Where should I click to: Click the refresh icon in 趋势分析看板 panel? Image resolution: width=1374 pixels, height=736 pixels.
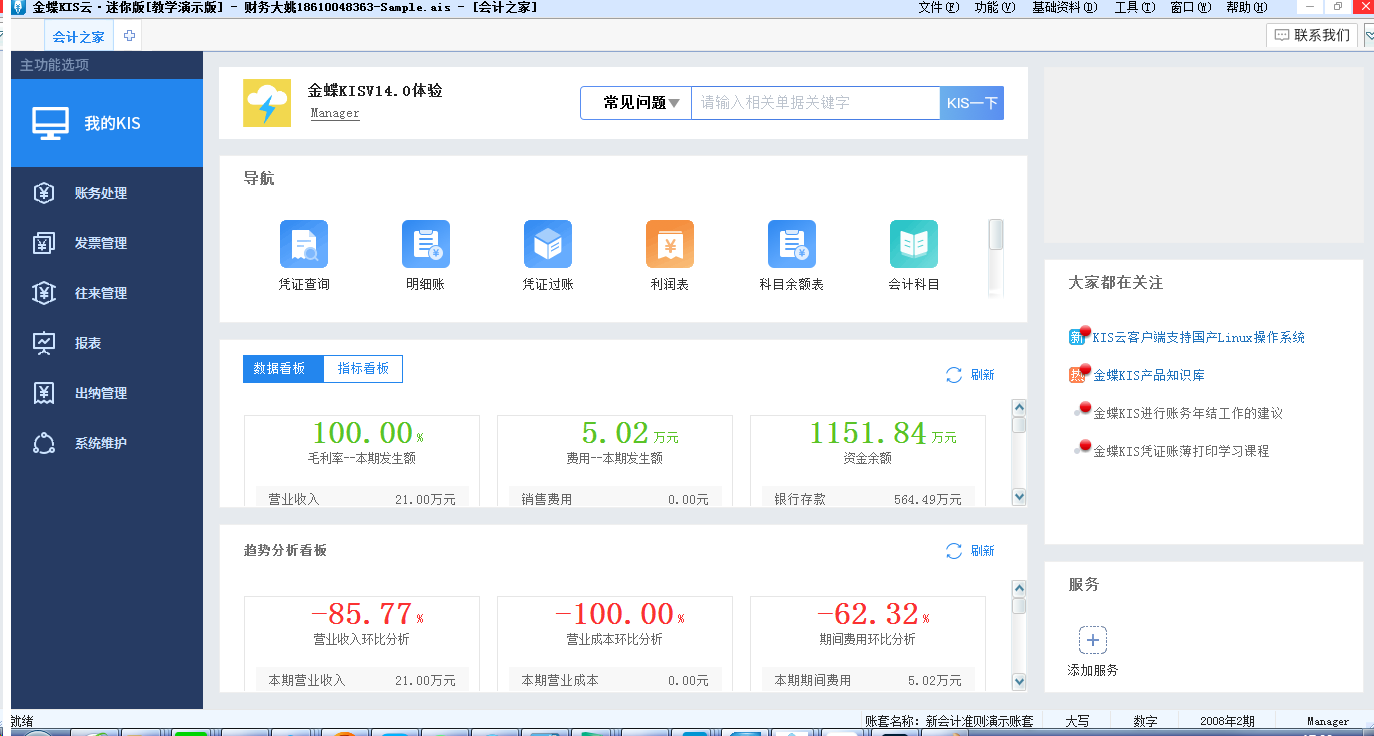pyautogui.click(x=954, y=551)
